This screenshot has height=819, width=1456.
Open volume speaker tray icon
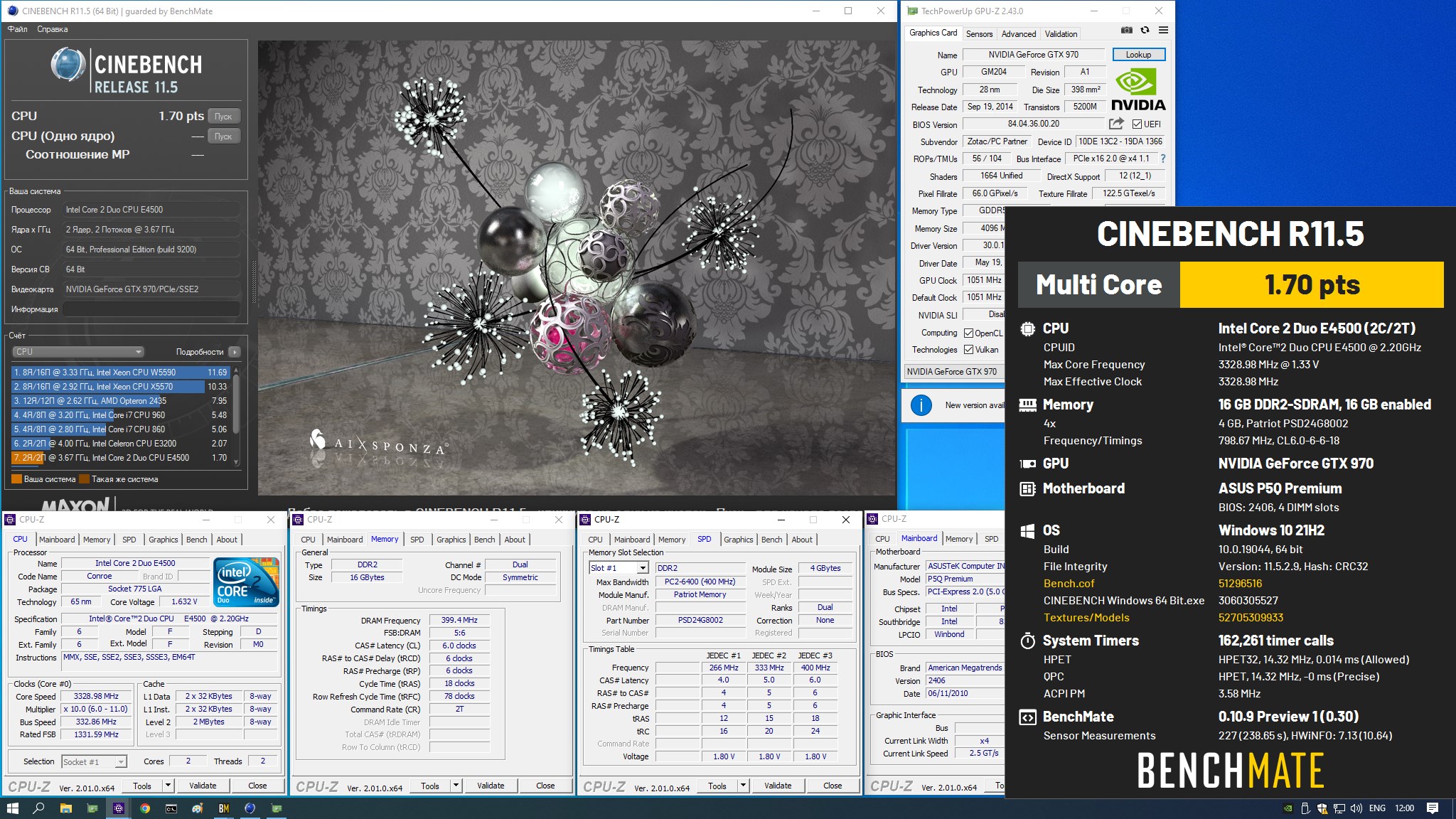pyautogui.click(x=1356, y=808)
